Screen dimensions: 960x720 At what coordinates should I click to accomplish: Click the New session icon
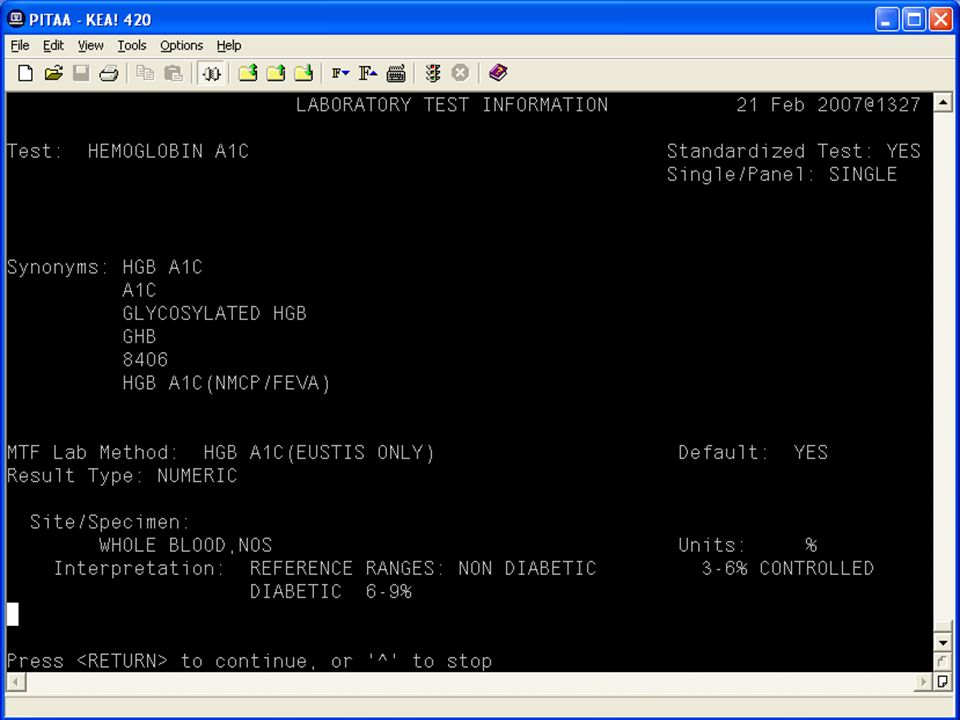(25, 73)
